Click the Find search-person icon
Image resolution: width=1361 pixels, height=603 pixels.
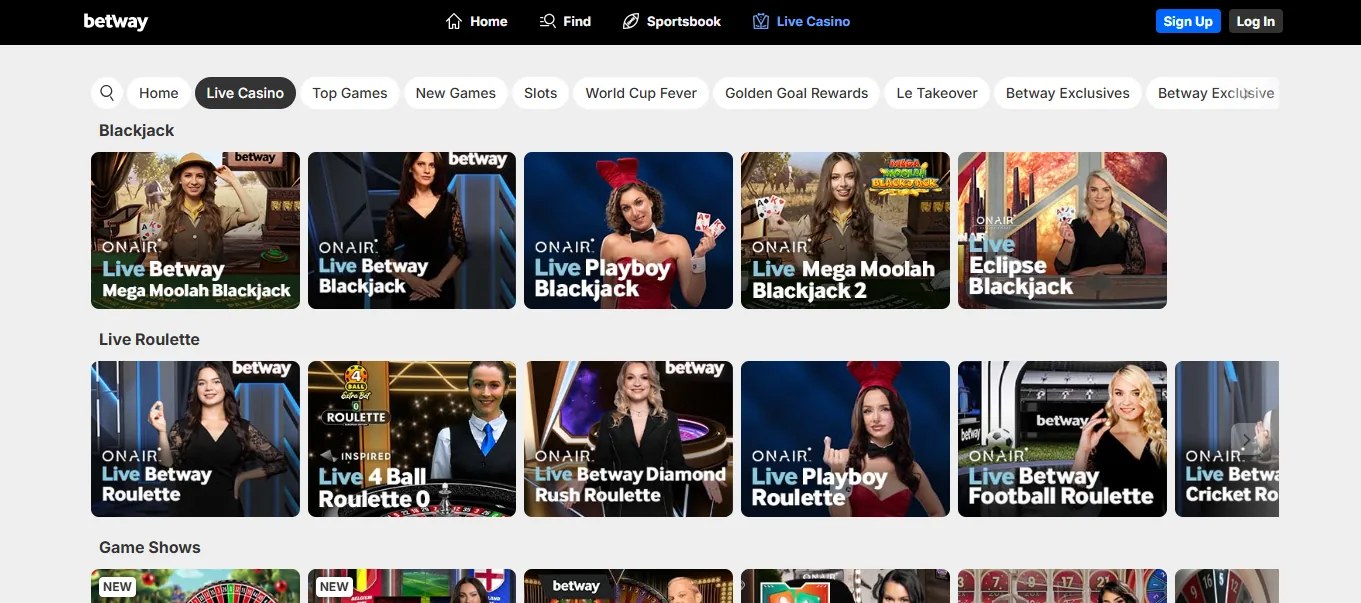(547, 21)
